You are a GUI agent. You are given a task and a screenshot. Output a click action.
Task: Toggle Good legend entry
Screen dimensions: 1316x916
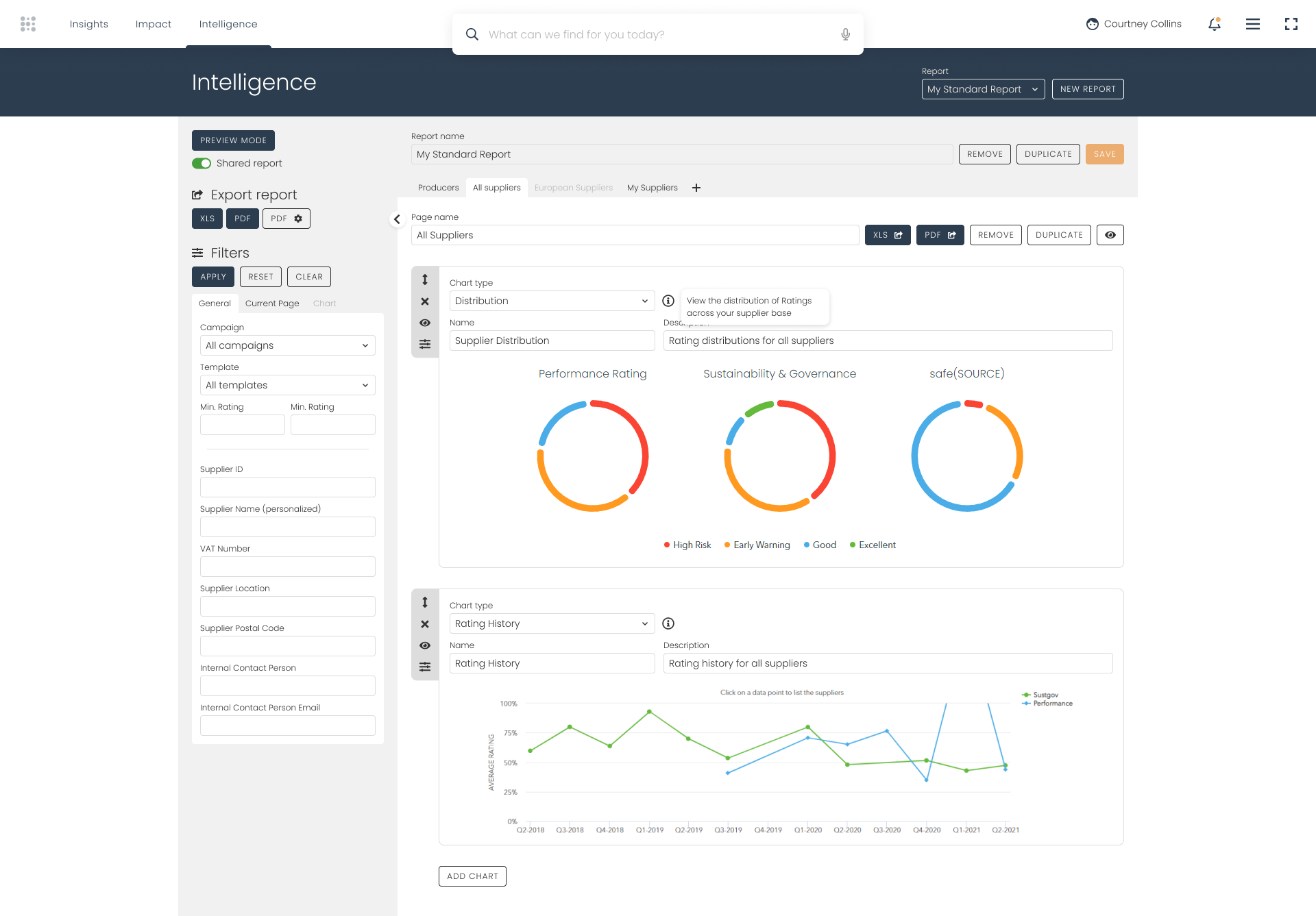pos(820,545)
